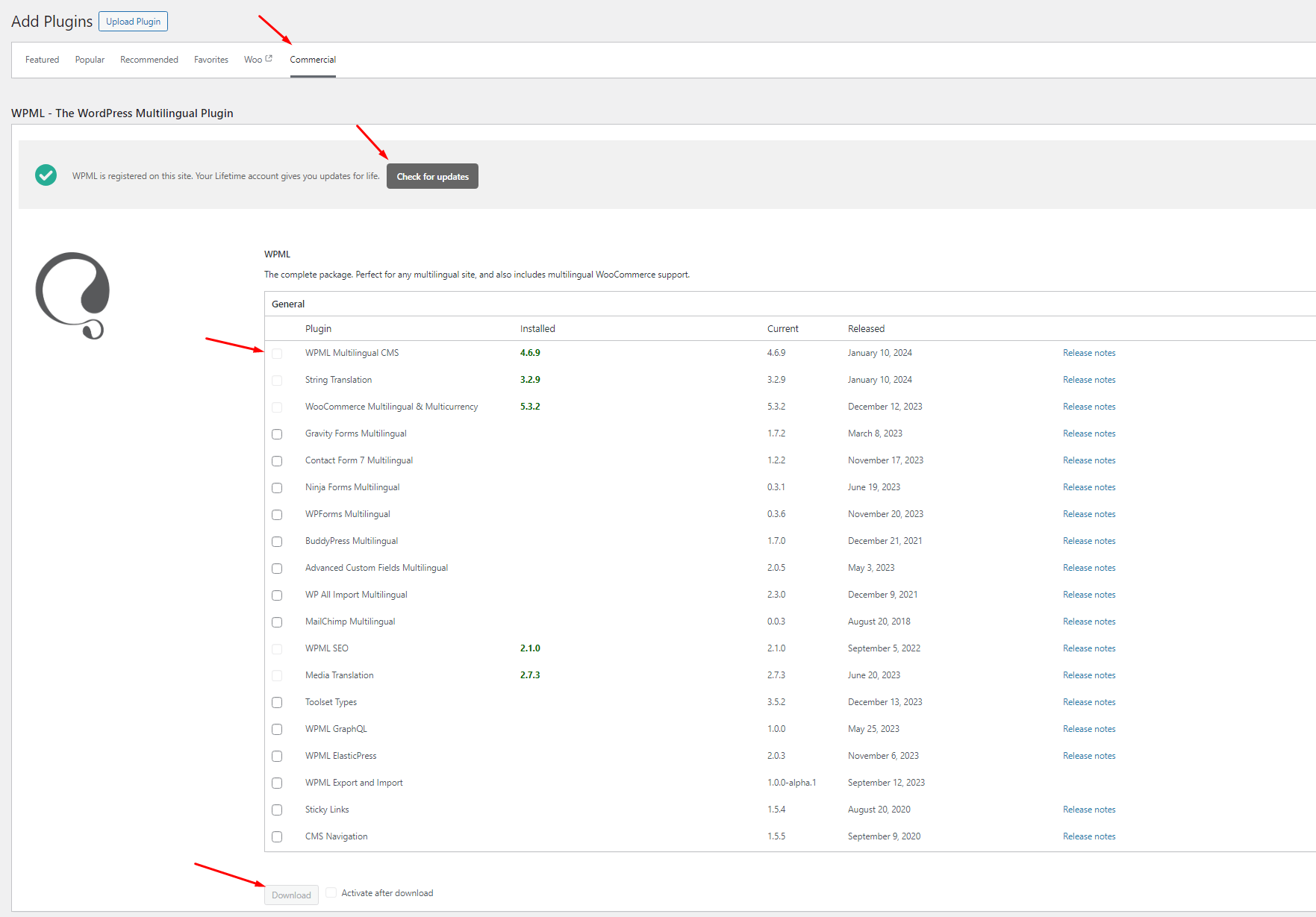
Task: Click the Download button
Action: [x=291, y=895]
